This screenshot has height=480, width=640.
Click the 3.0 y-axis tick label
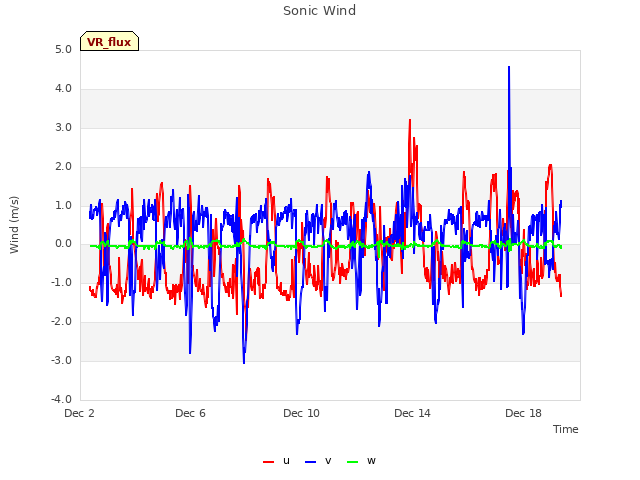[x=63, y=127]
